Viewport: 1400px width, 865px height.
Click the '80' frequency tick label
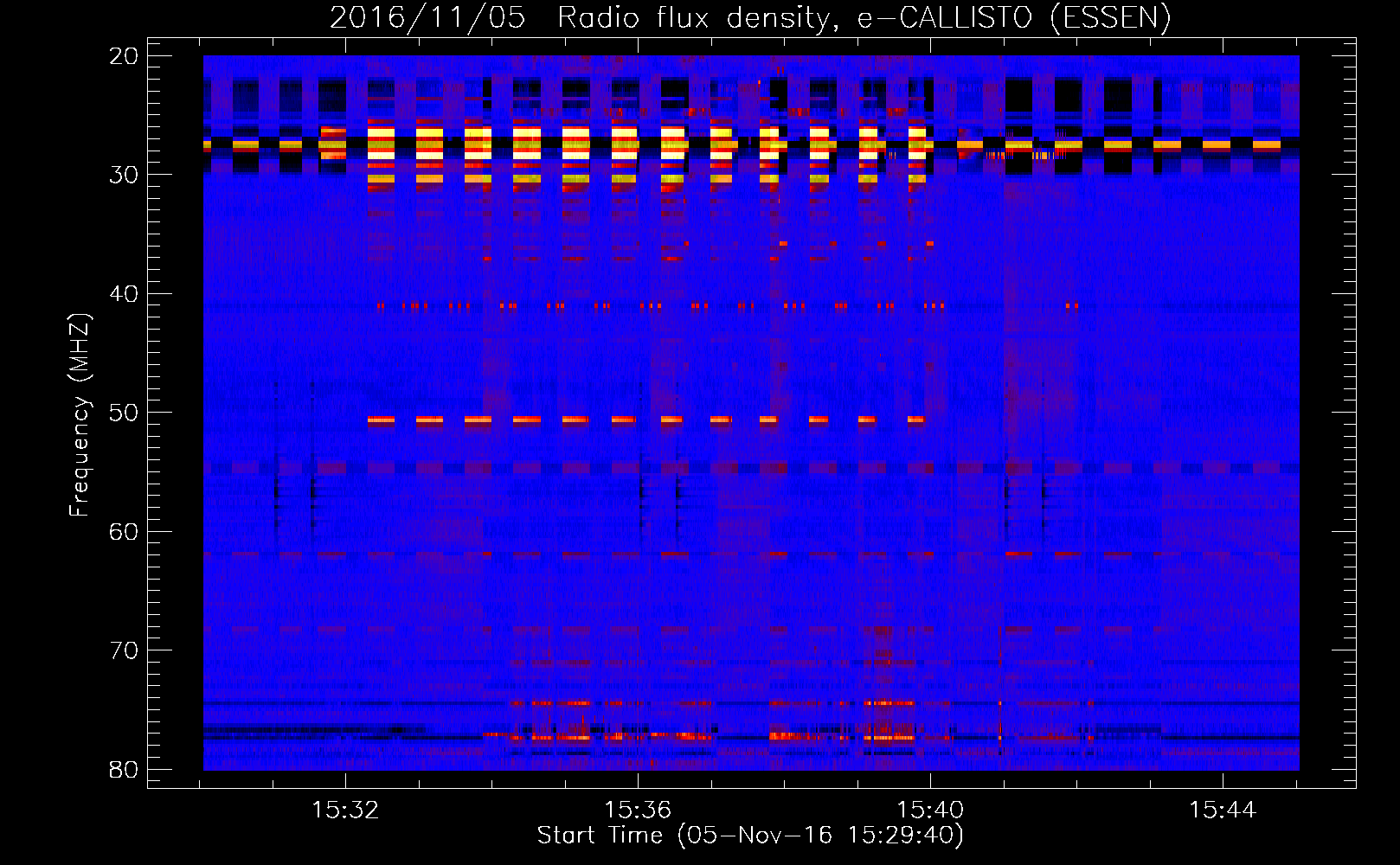[125, 769]
